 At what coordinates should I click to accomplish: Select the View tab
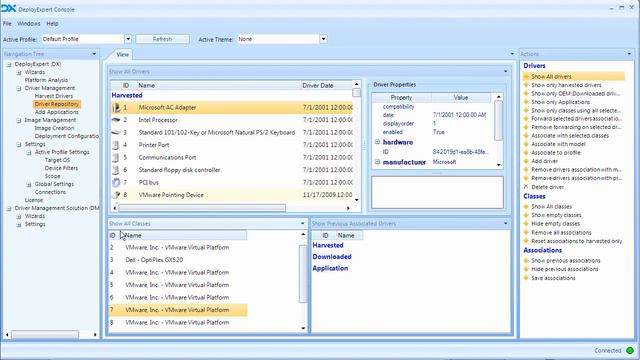[x=122, y=54]
